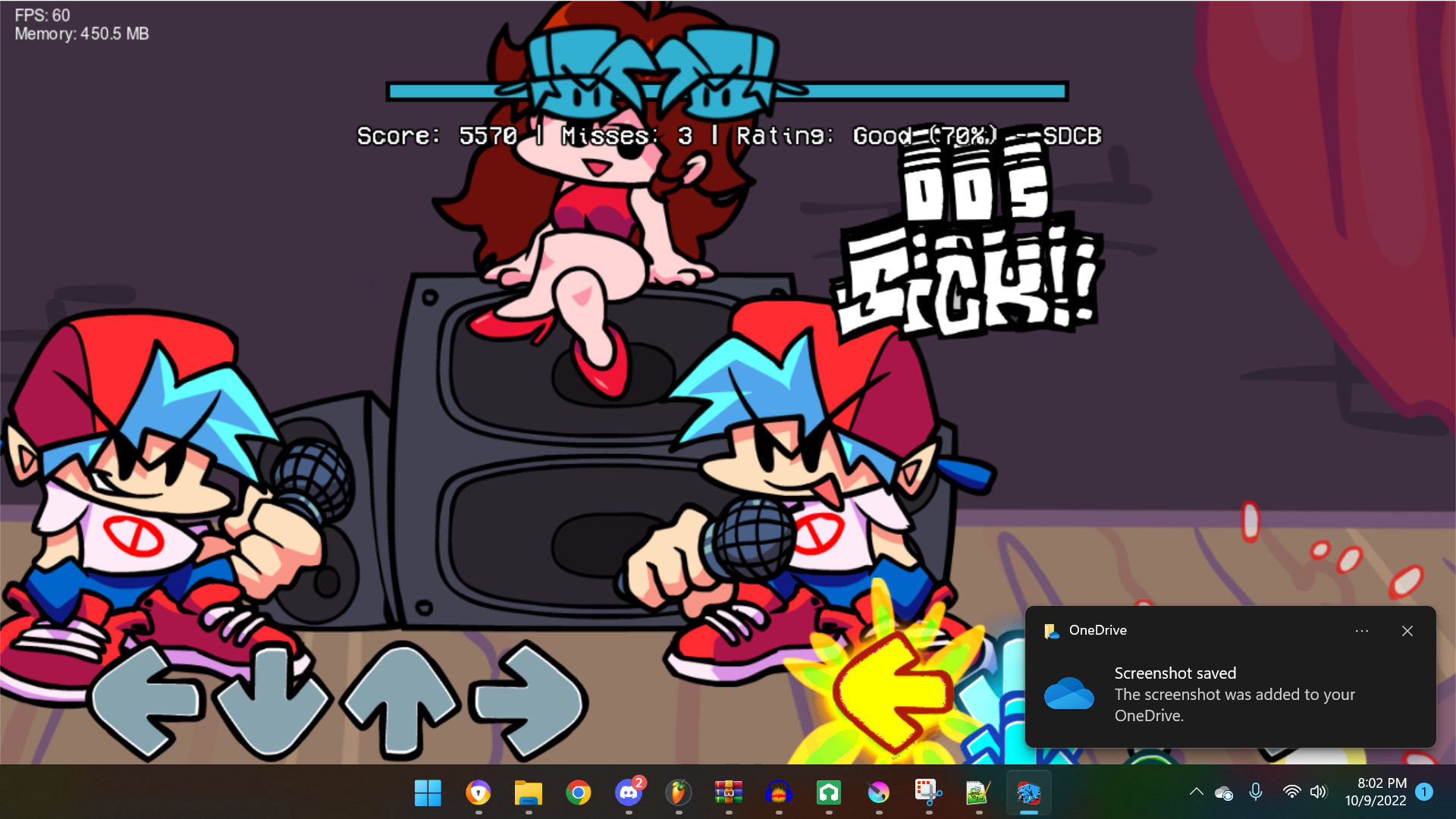Open the 'Screenshot saved' notification
Image resolution: width=1456 pixels, height=819 pixels.
coord(1230,677)
